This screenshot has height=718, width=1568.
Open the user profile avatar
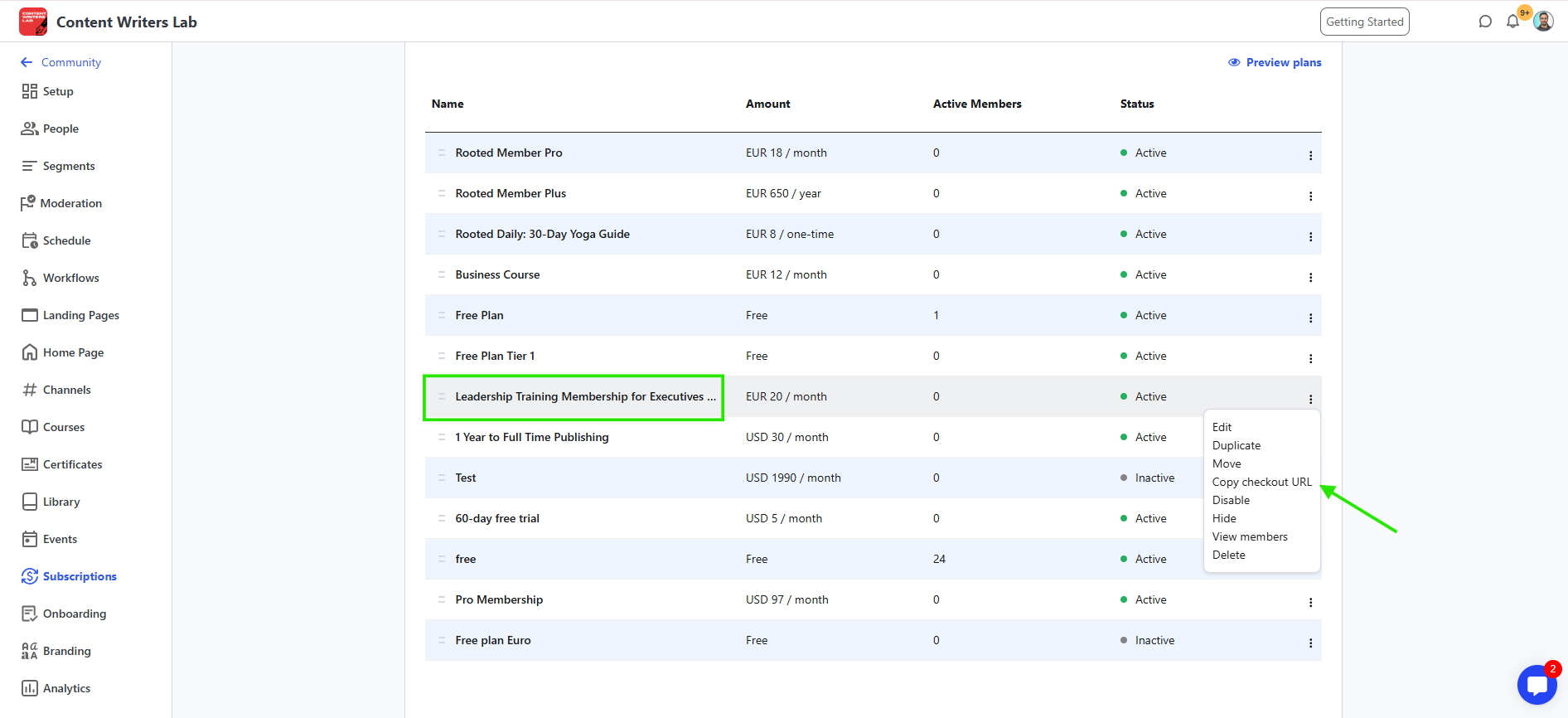[1543, 22]
